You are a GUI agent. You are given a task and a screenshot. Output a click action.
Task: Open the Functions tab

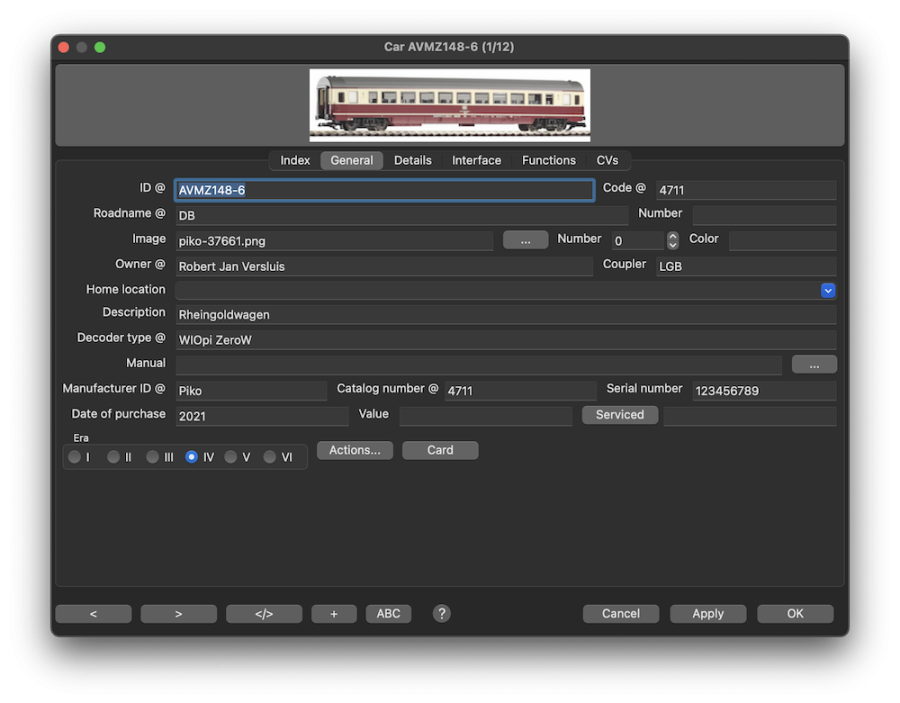(x=549, y=160)
